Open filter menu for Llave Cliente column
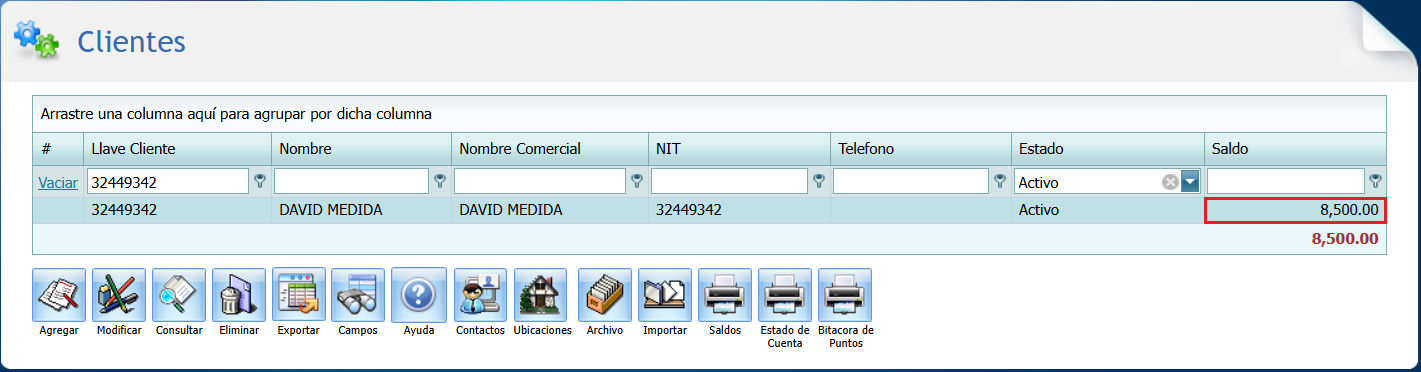This screenshot has height=372, width=1421. click(x=260, y=181)
